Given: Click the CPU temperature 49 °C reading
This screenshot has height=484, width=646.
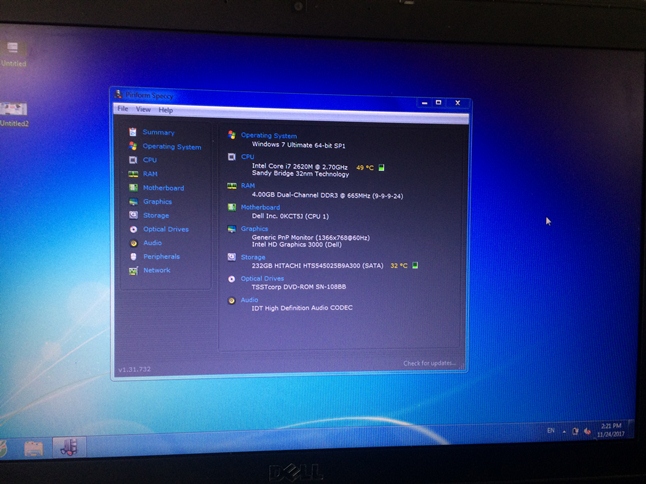Looking at the screenshot, I should pyautogui.click(x=365, y=168).
